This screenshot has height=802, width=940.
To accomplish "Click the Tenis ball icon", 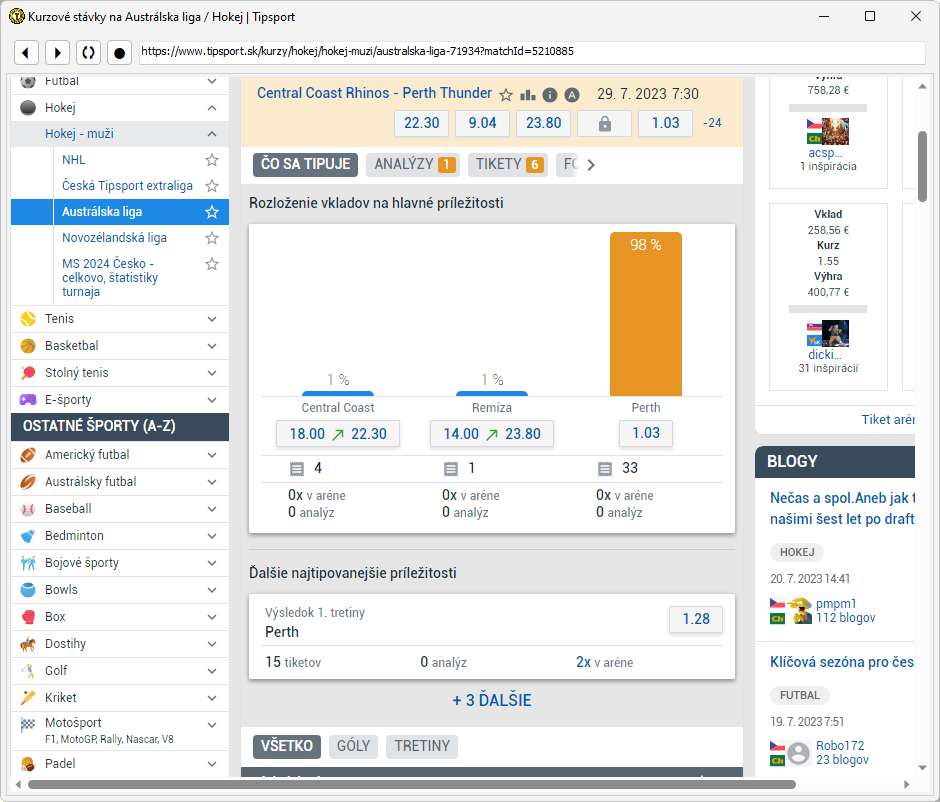I will (28, 319).
